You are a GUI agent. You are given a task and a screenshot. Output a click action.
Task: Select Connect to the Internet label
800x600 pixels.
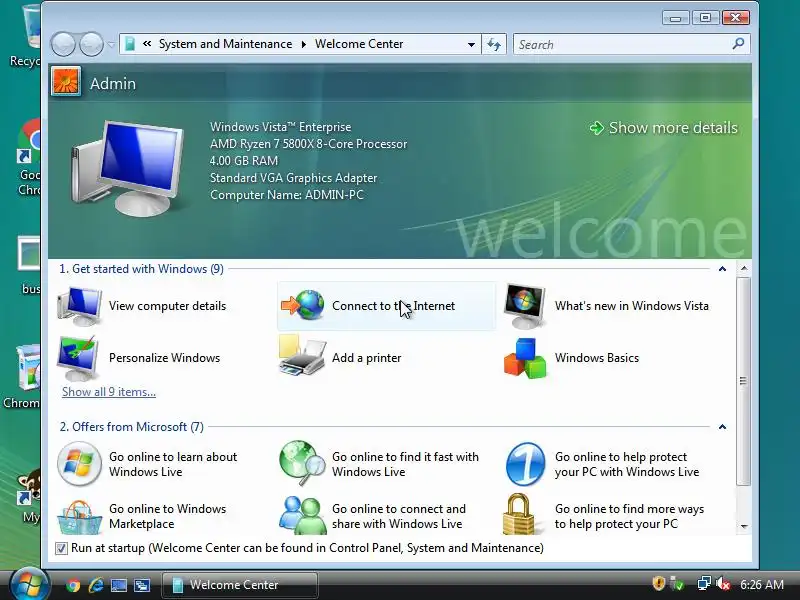[x=393, y=306]
